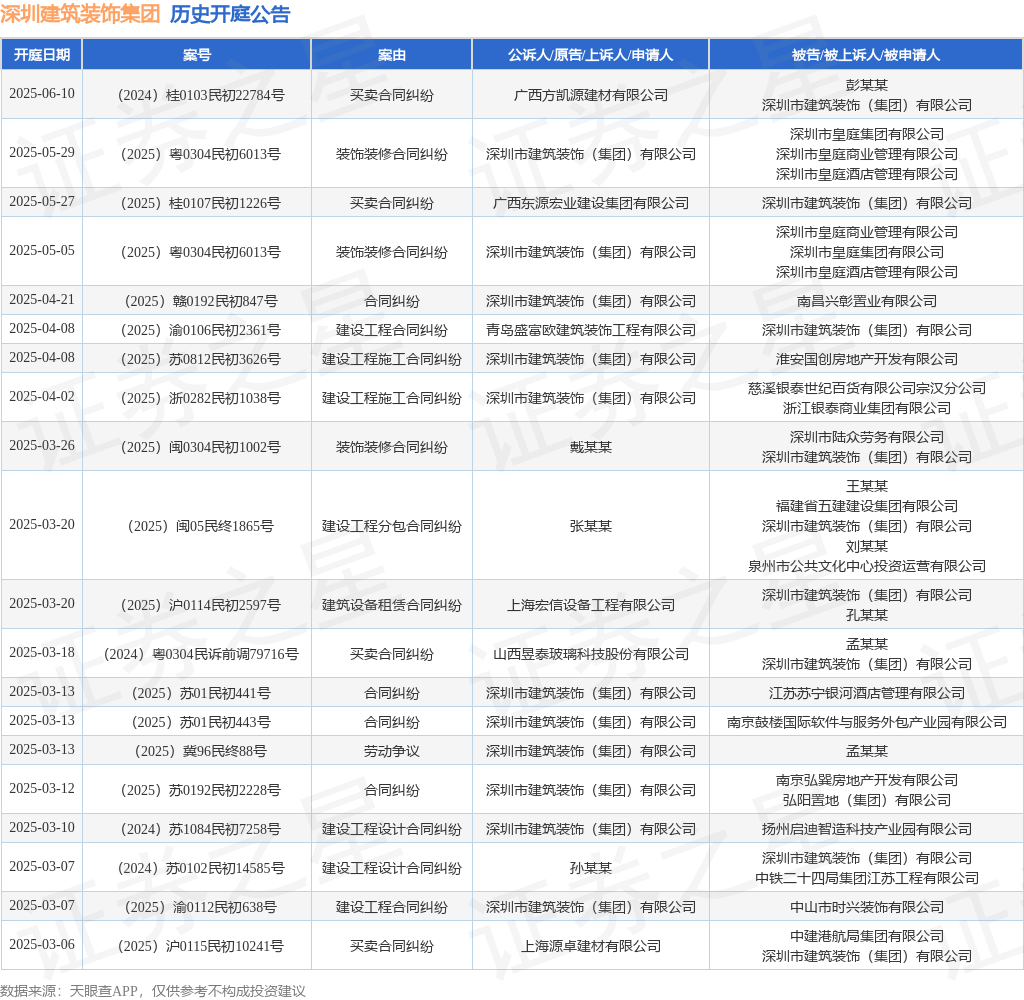Click the 历史开庭公告 heading
The height and width of the screenshot is (1000, 1024).
[x=230, y=14]
